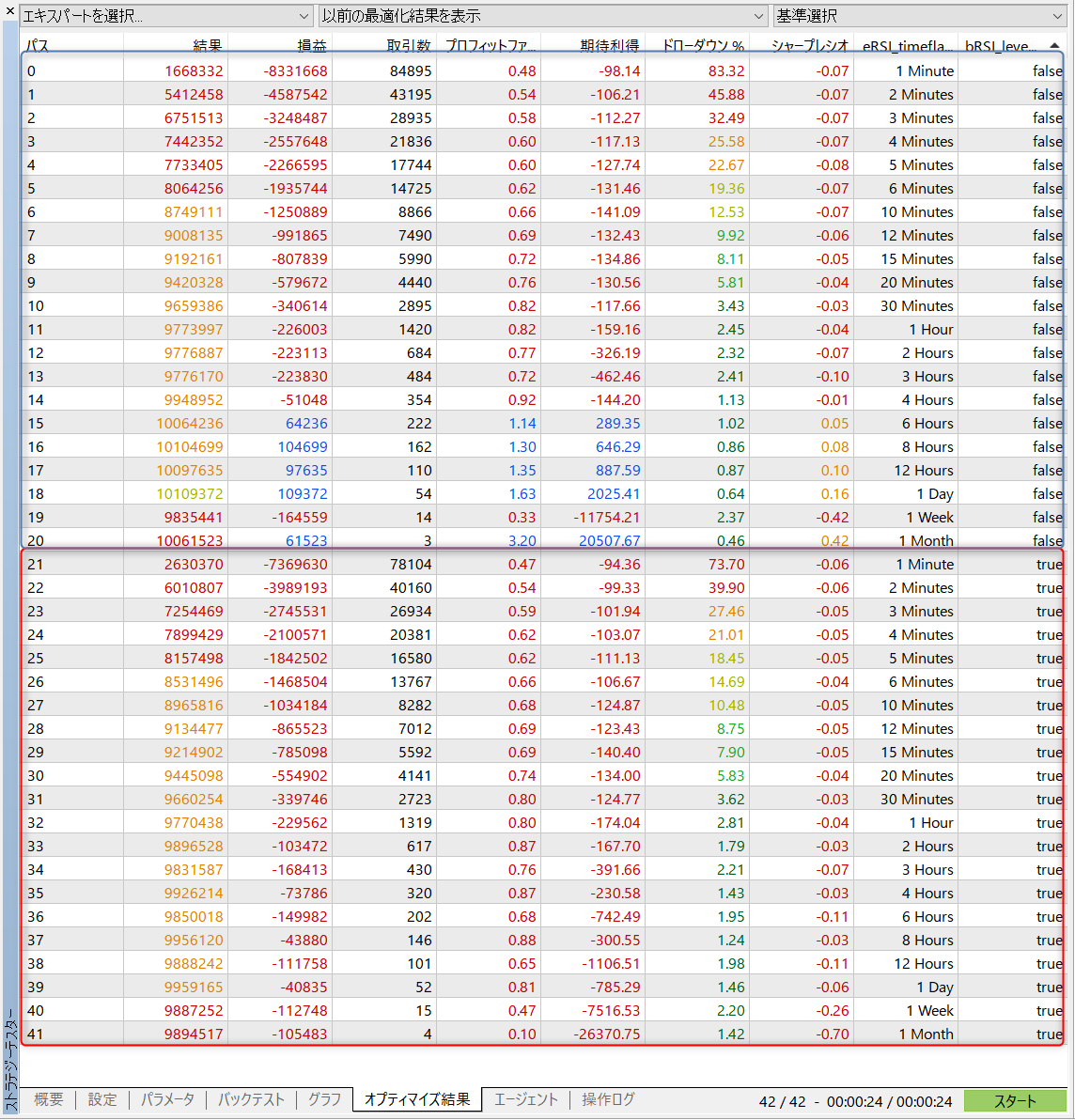Open the エキスパートを選択 dropdown
The height and width of the screenshot is (1120, 1075).
pos(166,15)
